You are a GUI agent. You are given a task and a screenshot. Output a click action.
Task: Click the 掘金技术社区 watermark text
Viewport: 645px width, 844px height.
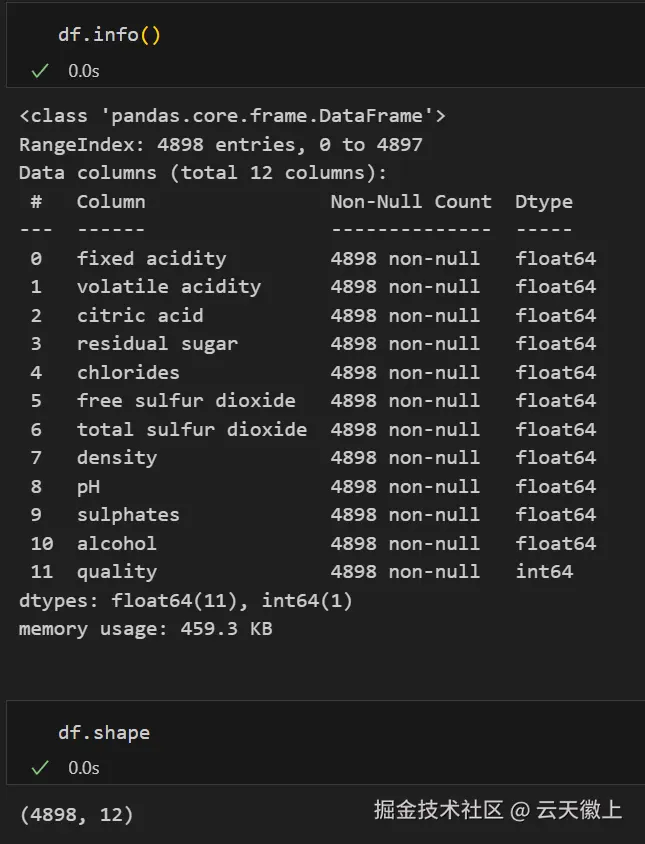438,810
